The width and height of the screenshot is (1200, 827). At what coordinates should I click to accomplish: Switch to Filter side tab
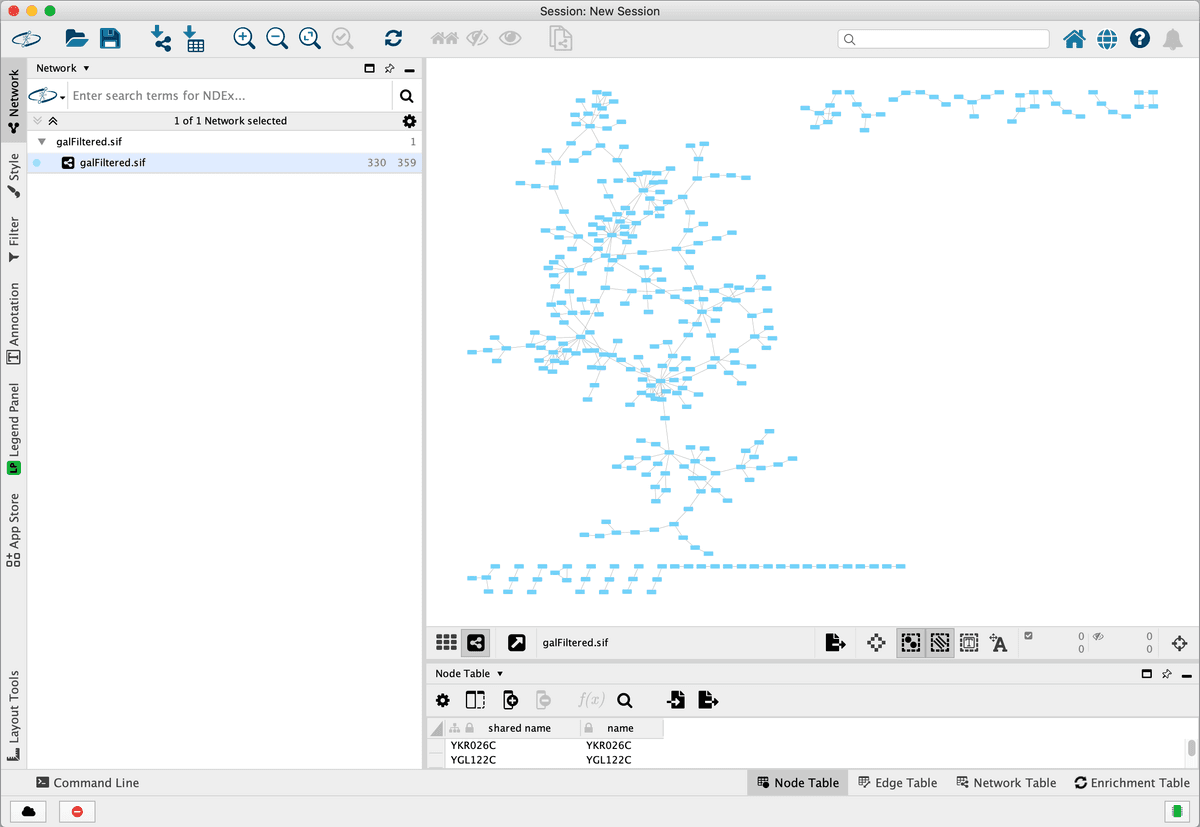coord(13,240)
